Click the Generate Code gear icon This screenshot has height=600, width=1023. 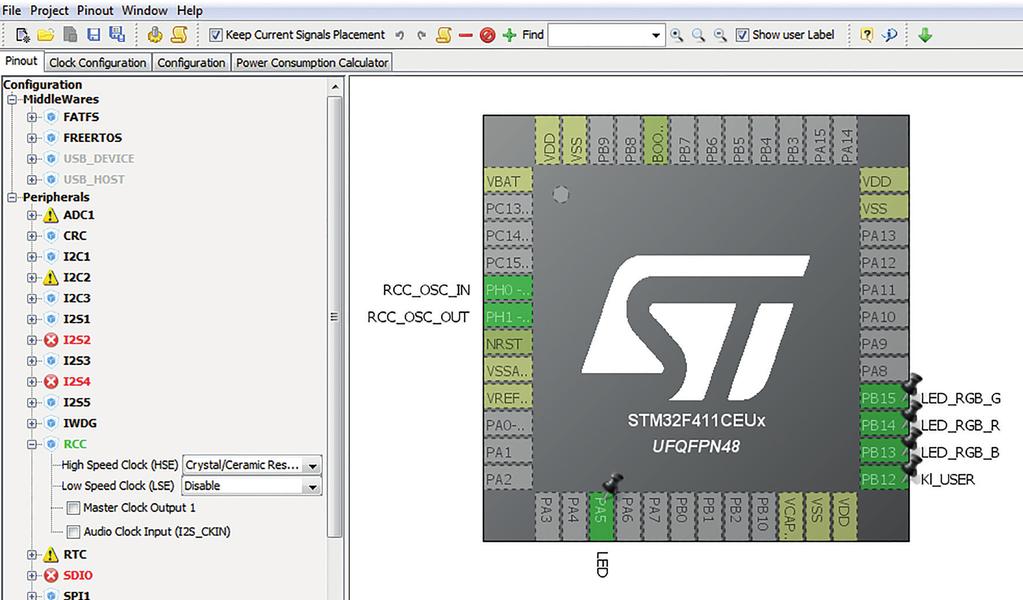click(155, 35)
